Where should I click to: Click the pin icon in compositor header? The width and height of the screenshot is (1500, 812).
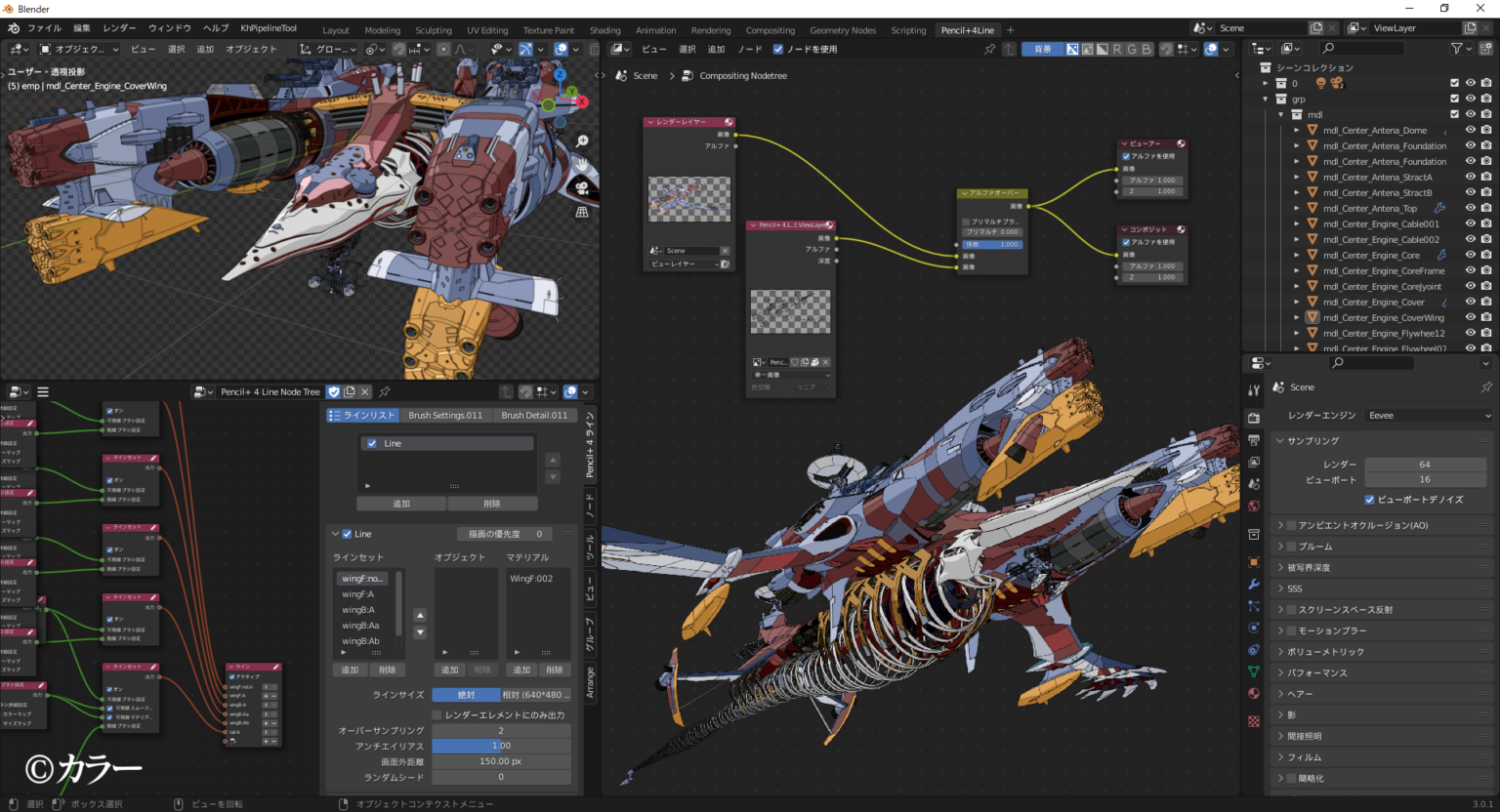(990, 50)
